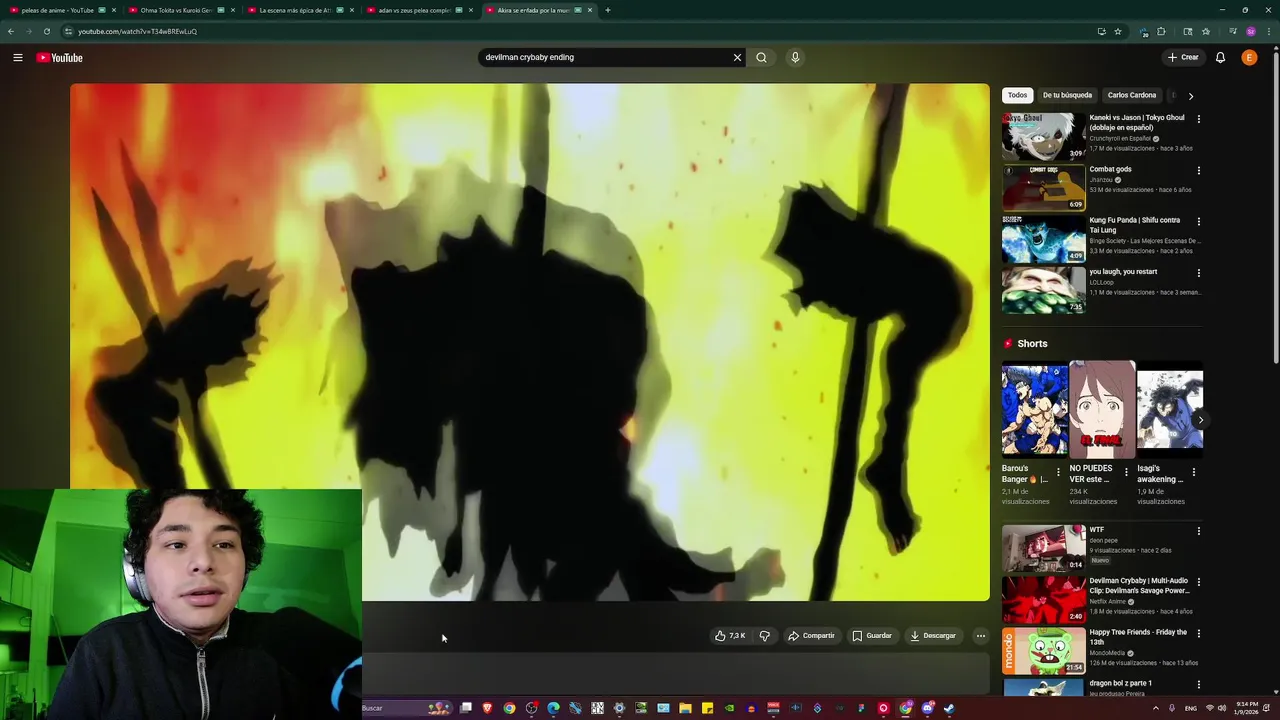Open the Isagi's awakening short
1280x720 pixels.
click(x=1170, y=410)
